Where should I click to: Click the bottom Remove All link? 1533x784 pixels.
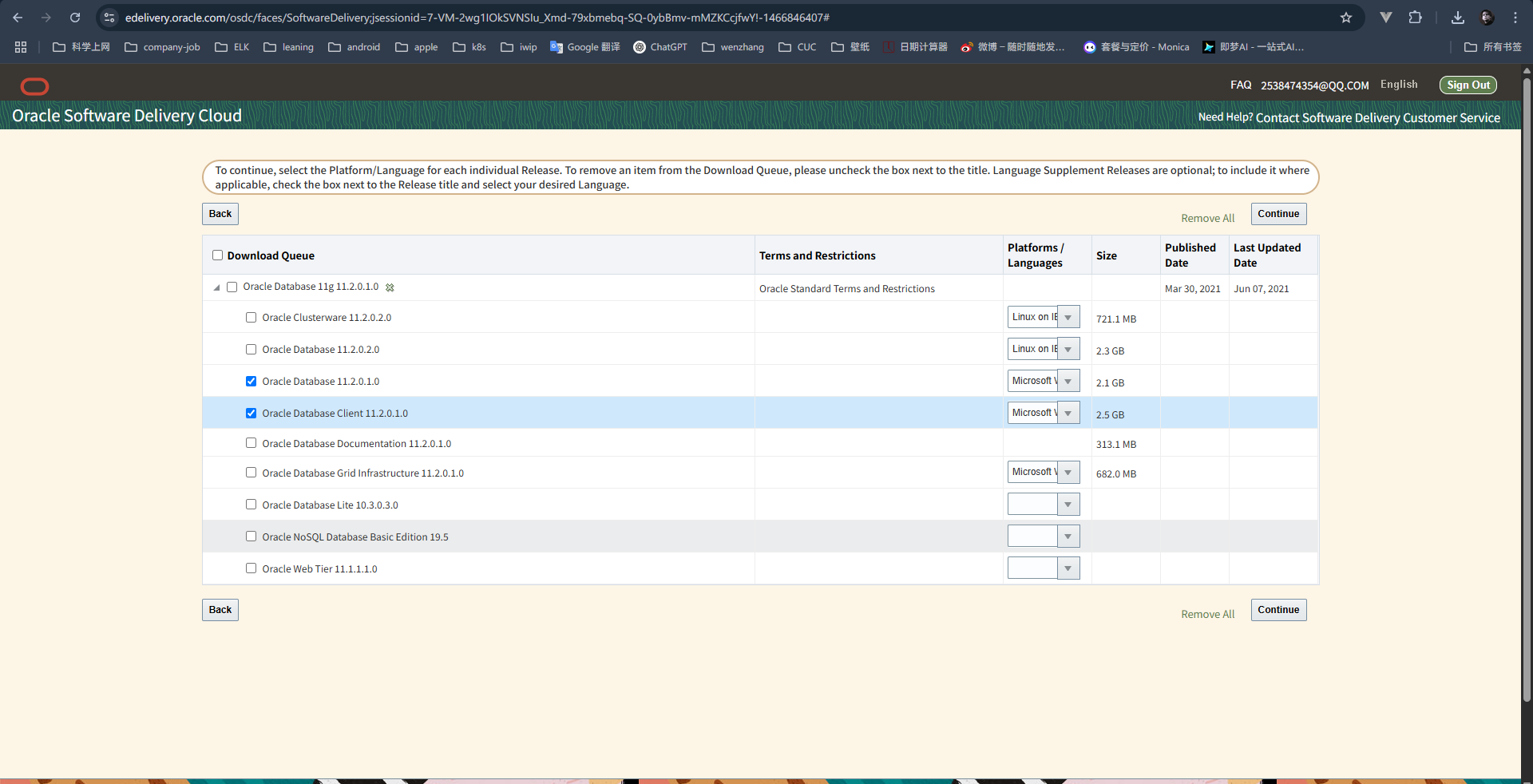[1207, 614]
